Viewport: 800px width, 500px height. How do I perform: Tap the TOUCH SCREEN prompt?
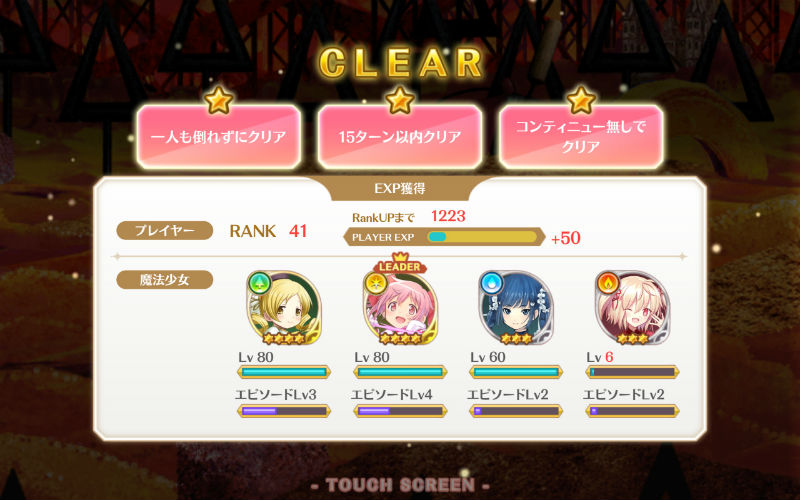[400, 485]
